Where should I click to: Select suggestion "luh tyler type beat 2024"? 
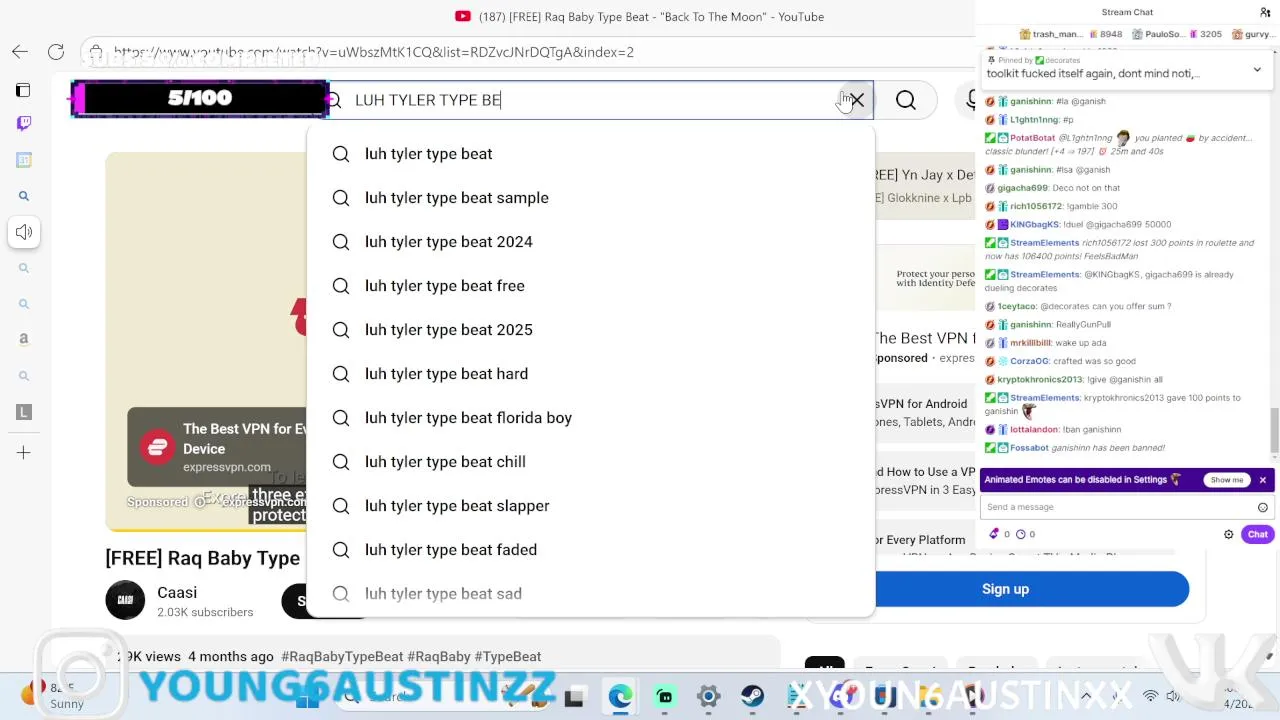[591, 242]
